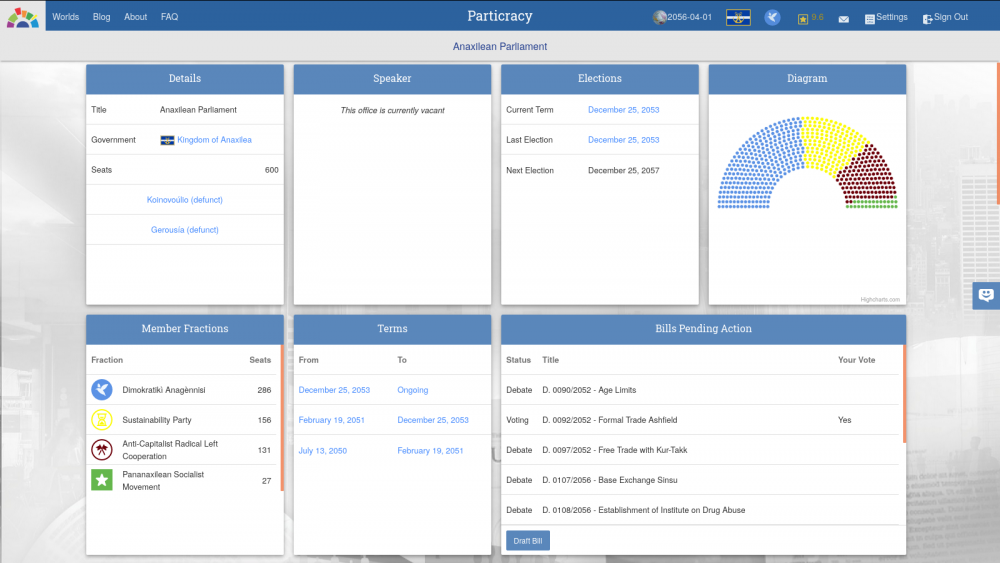Open the chat widget on right edge
Image resolution: width=1000 pixels, height=563 pixels.
click(986, 295)
